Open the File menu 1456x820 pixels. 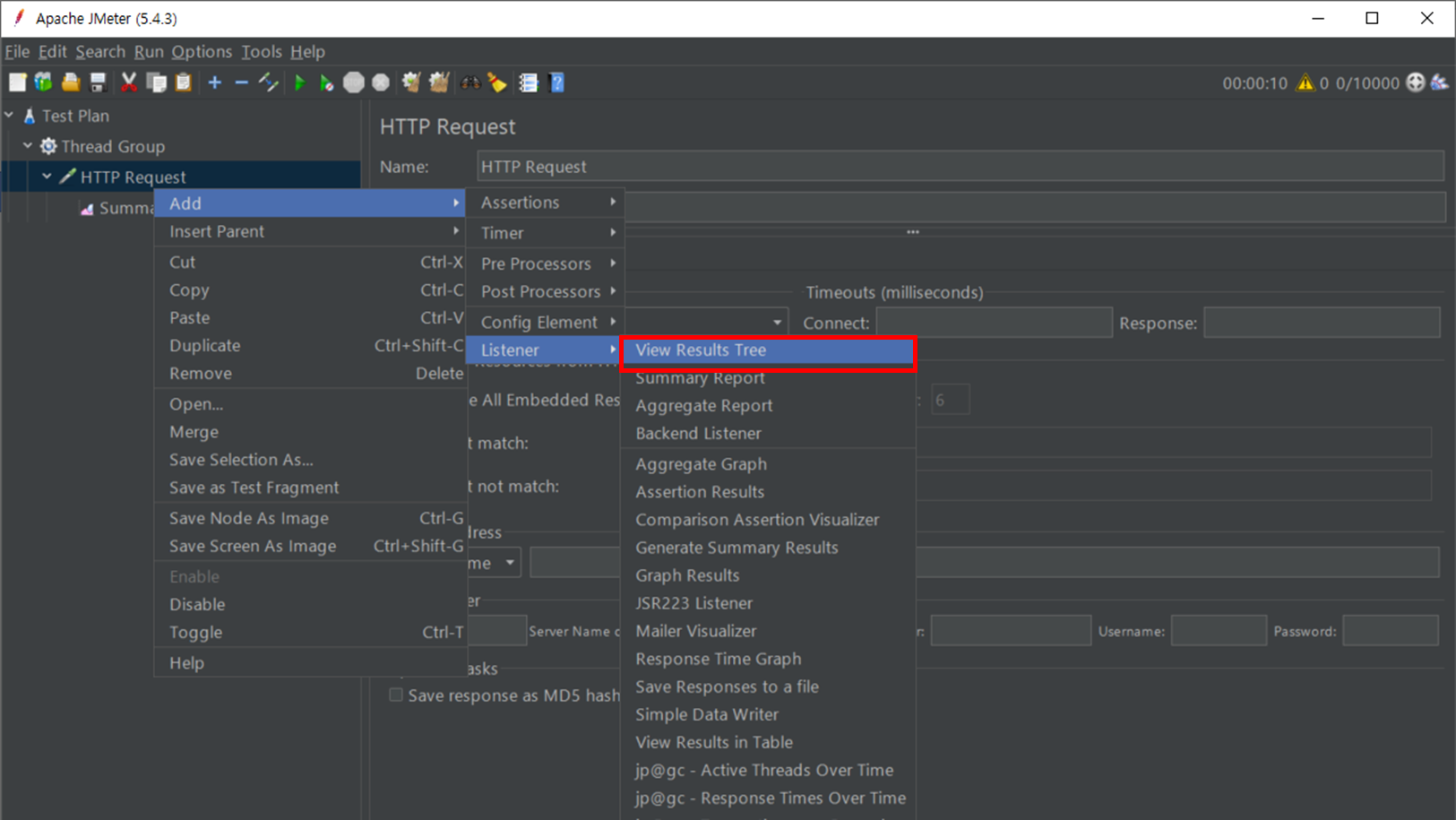(x=17, y=52)
